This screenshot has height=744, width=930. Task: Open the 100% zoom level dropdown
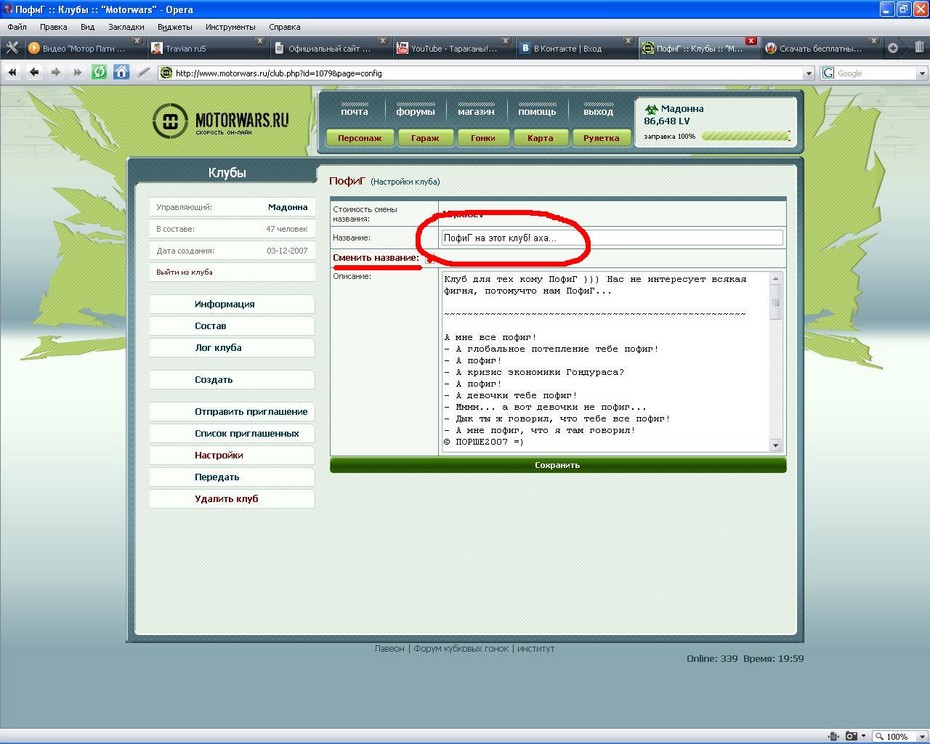pos(920,736)
